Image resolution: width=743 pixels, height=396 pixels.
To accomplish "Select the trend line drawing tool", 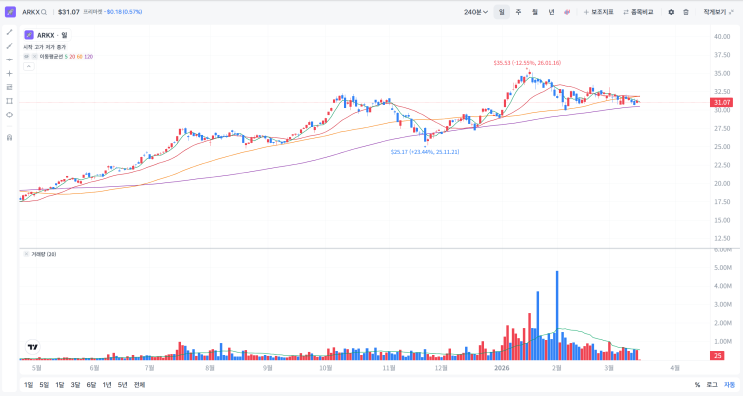I will [9, 32].
